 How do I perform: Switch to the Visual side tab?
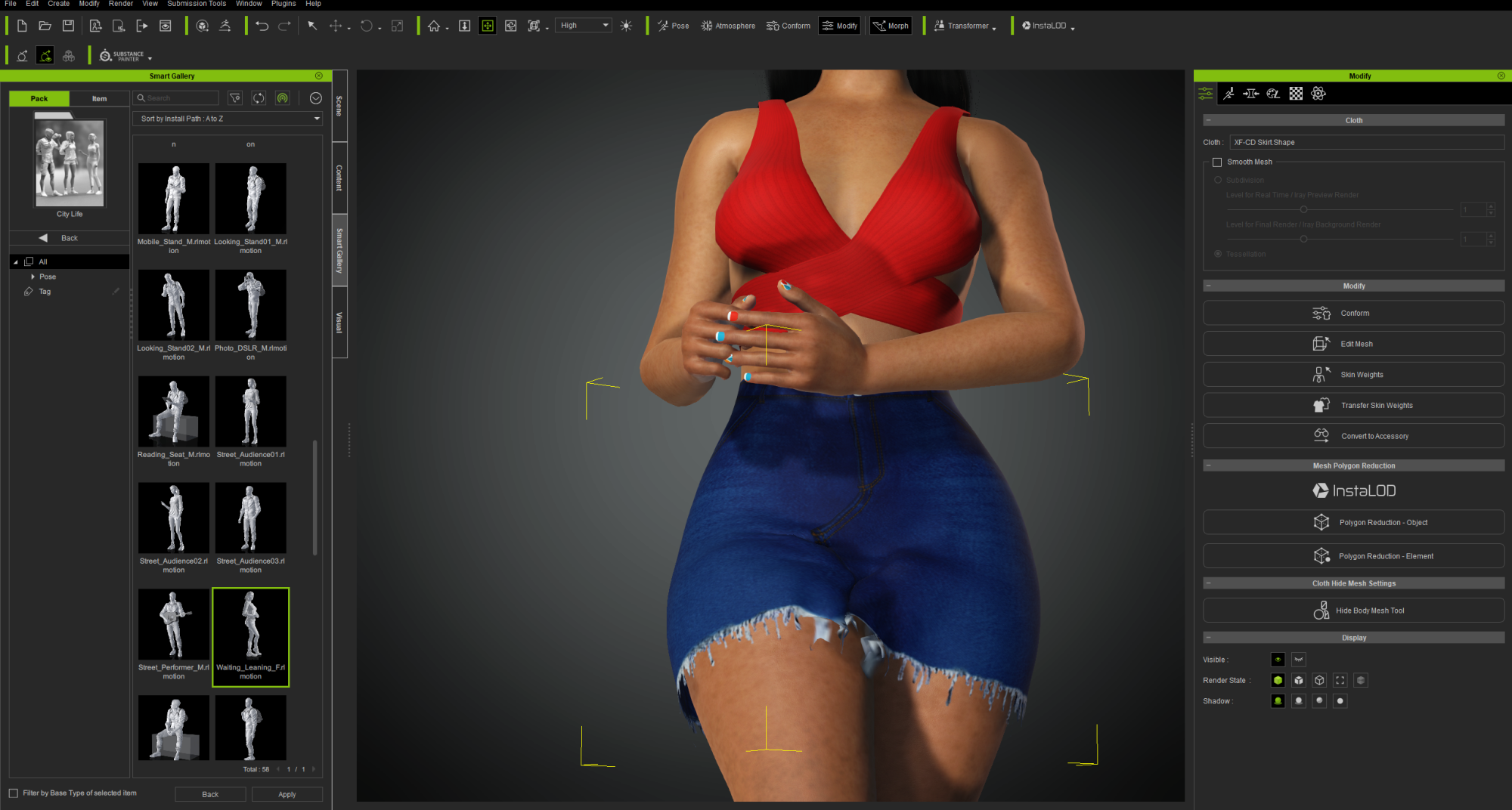(339, 323)
